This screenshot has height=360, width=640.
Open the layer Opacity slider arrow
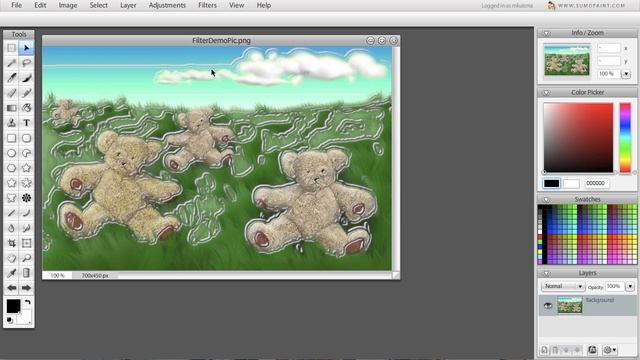[630, 287]
